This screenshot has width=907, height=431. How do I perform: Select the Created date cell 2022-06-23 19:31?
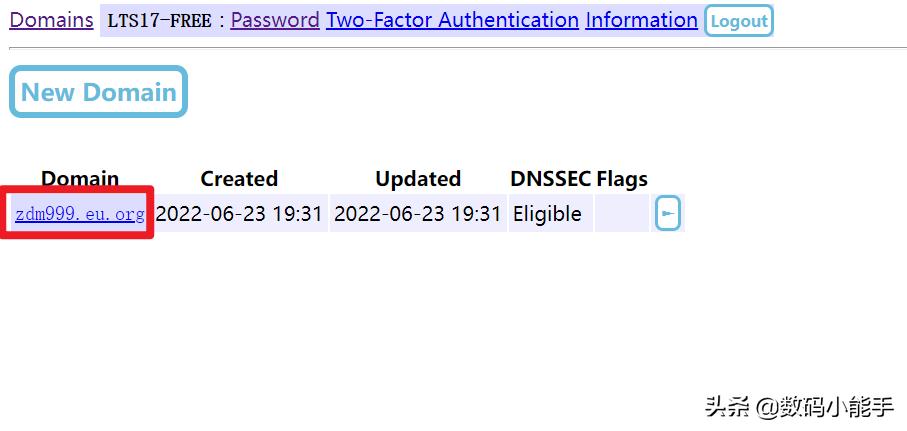coord(240,214)
